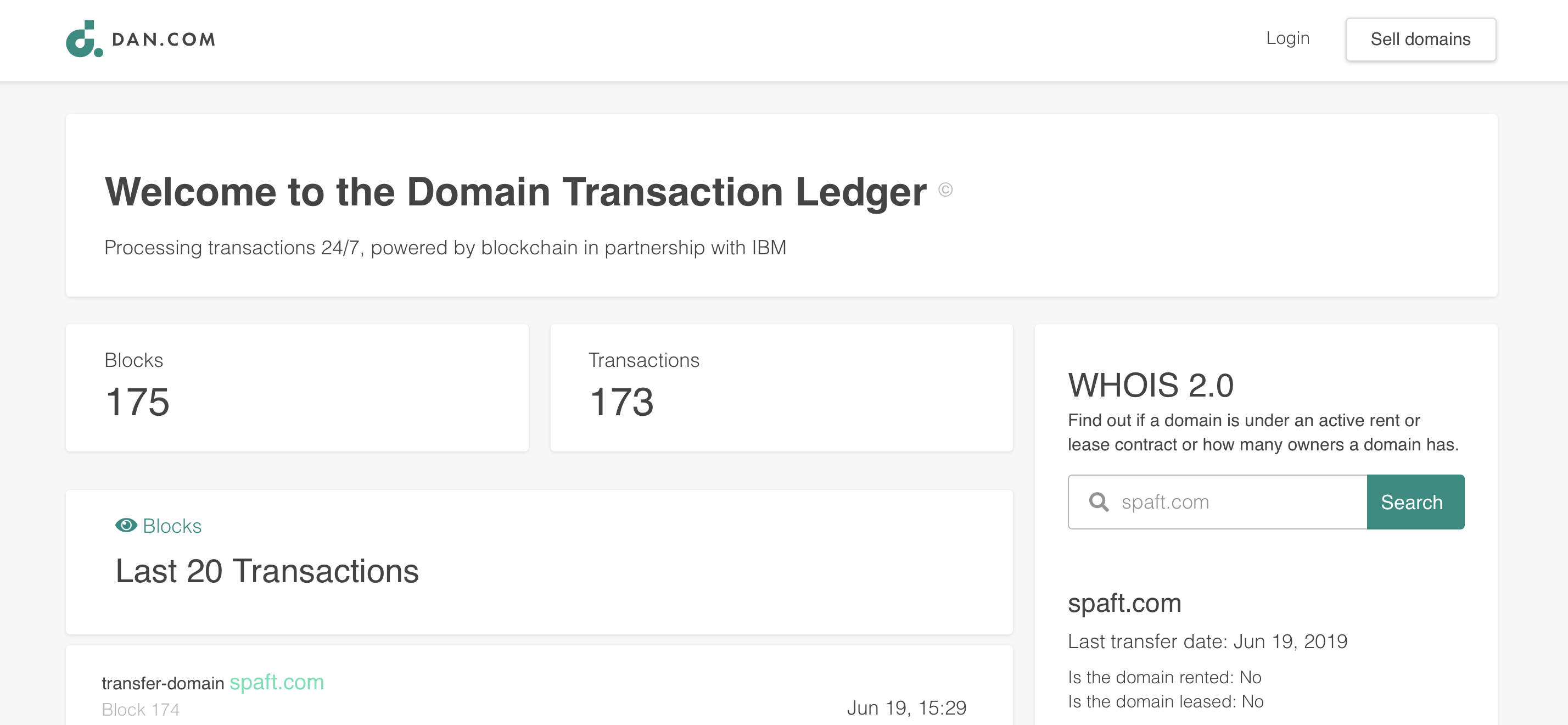Click the Sell domains button

click(x=1420, y=40)
